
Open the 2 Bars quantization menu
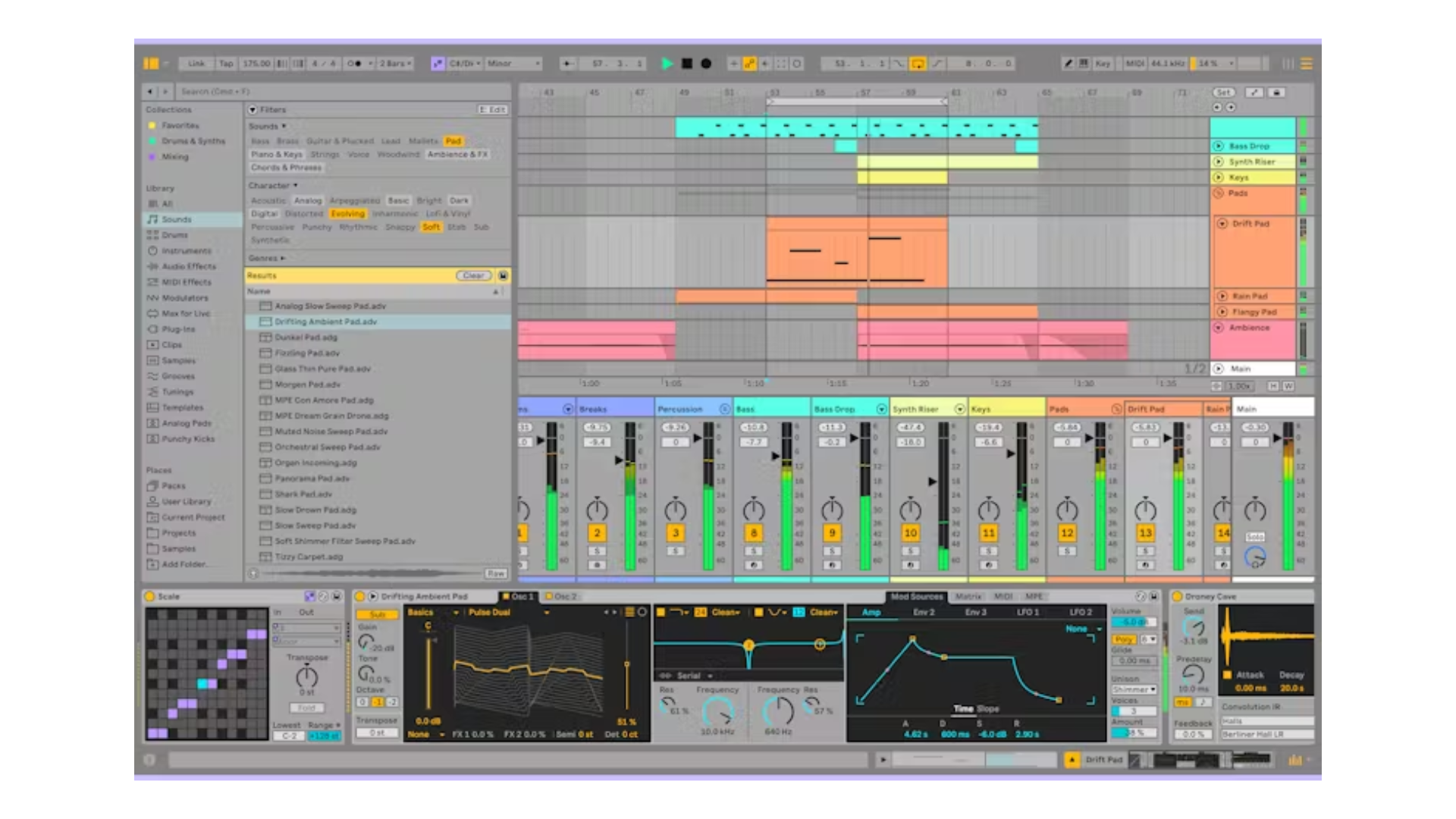[x=395, y=64]
